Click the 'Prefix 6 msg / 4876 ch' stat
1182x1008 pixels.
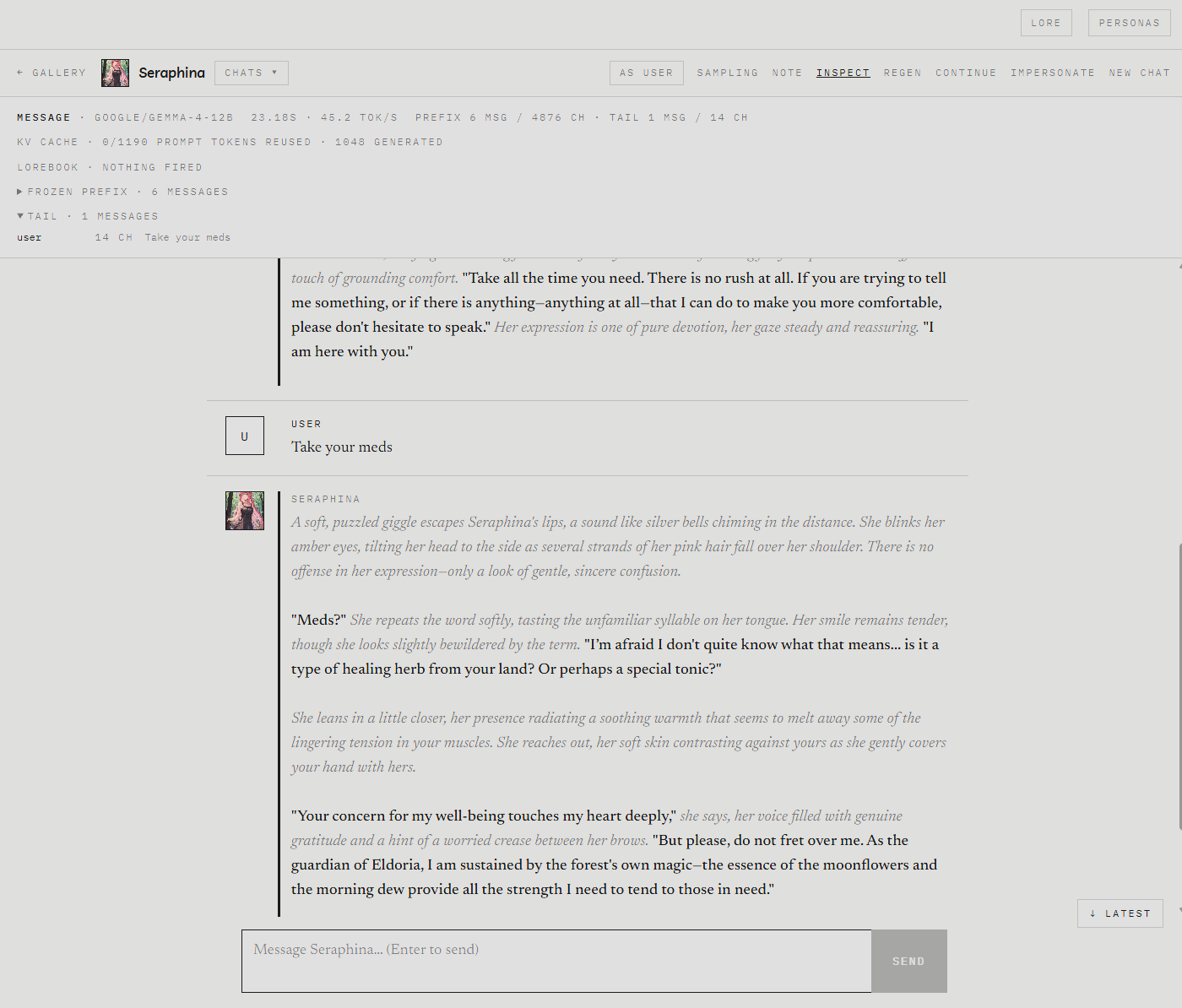(x=500, y=117)
